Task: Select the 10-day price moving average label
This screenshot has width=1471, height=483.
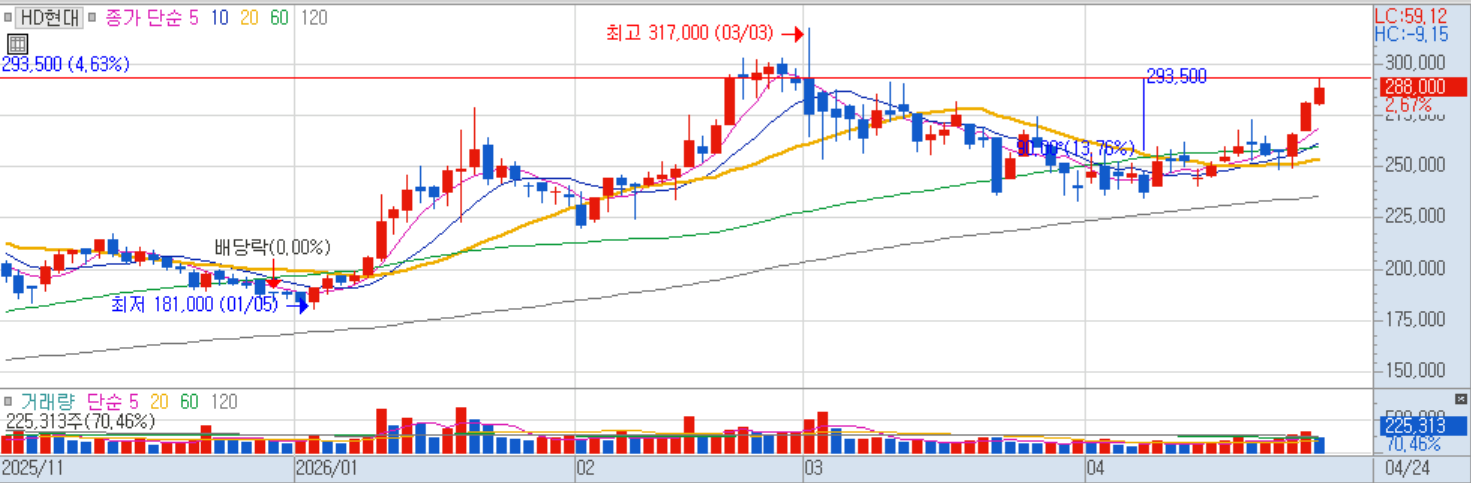Action: (x=219, y=17)
